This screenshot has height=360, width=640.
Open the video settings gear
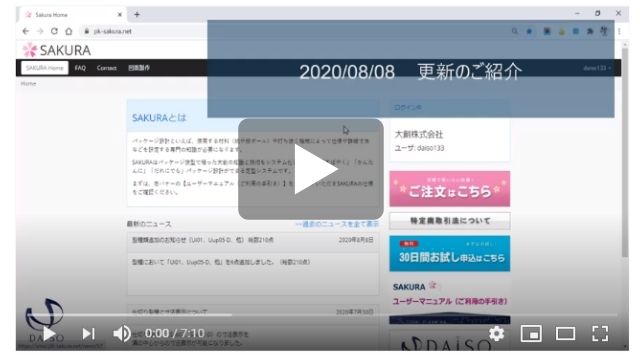click(x=496, y=334)
